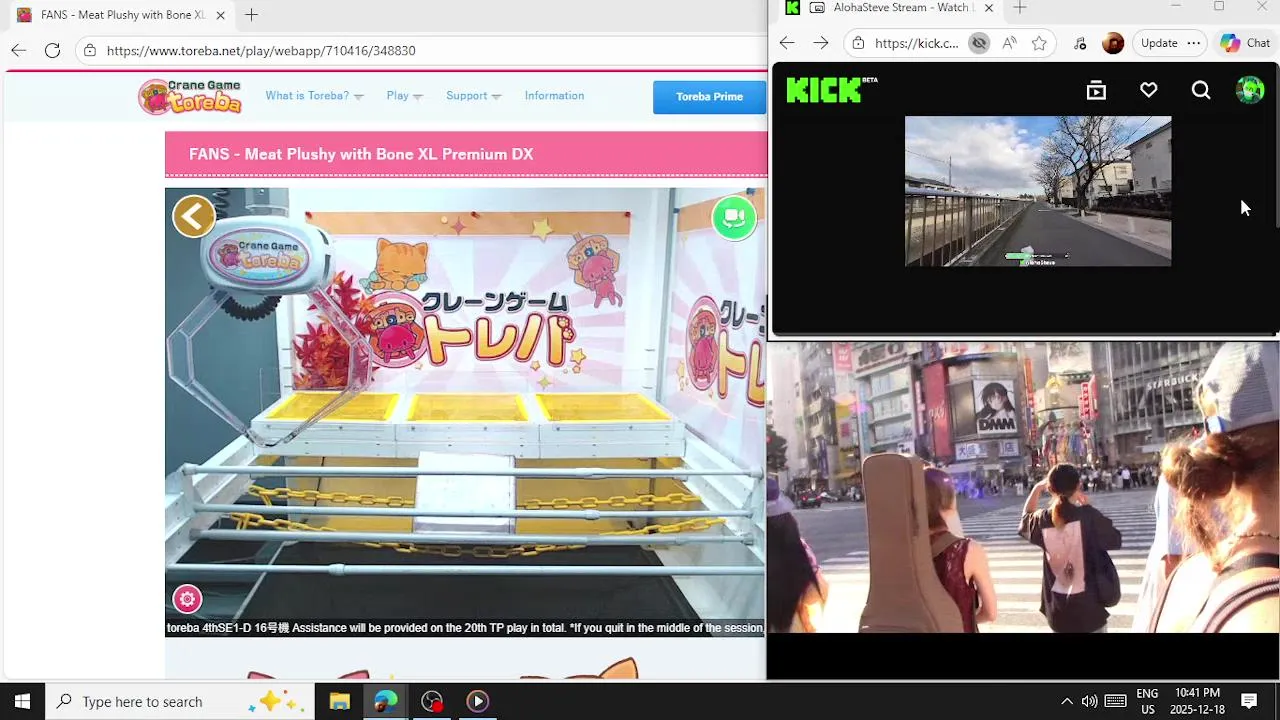Select the FANS Meat Plushy tab

120,15
